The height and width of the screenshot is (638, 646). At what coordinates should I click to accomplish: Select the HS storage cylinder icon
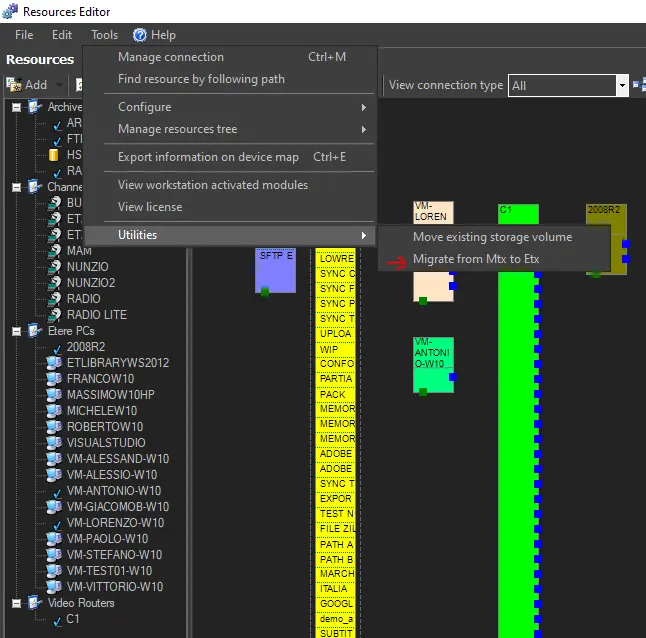(54, 155)
